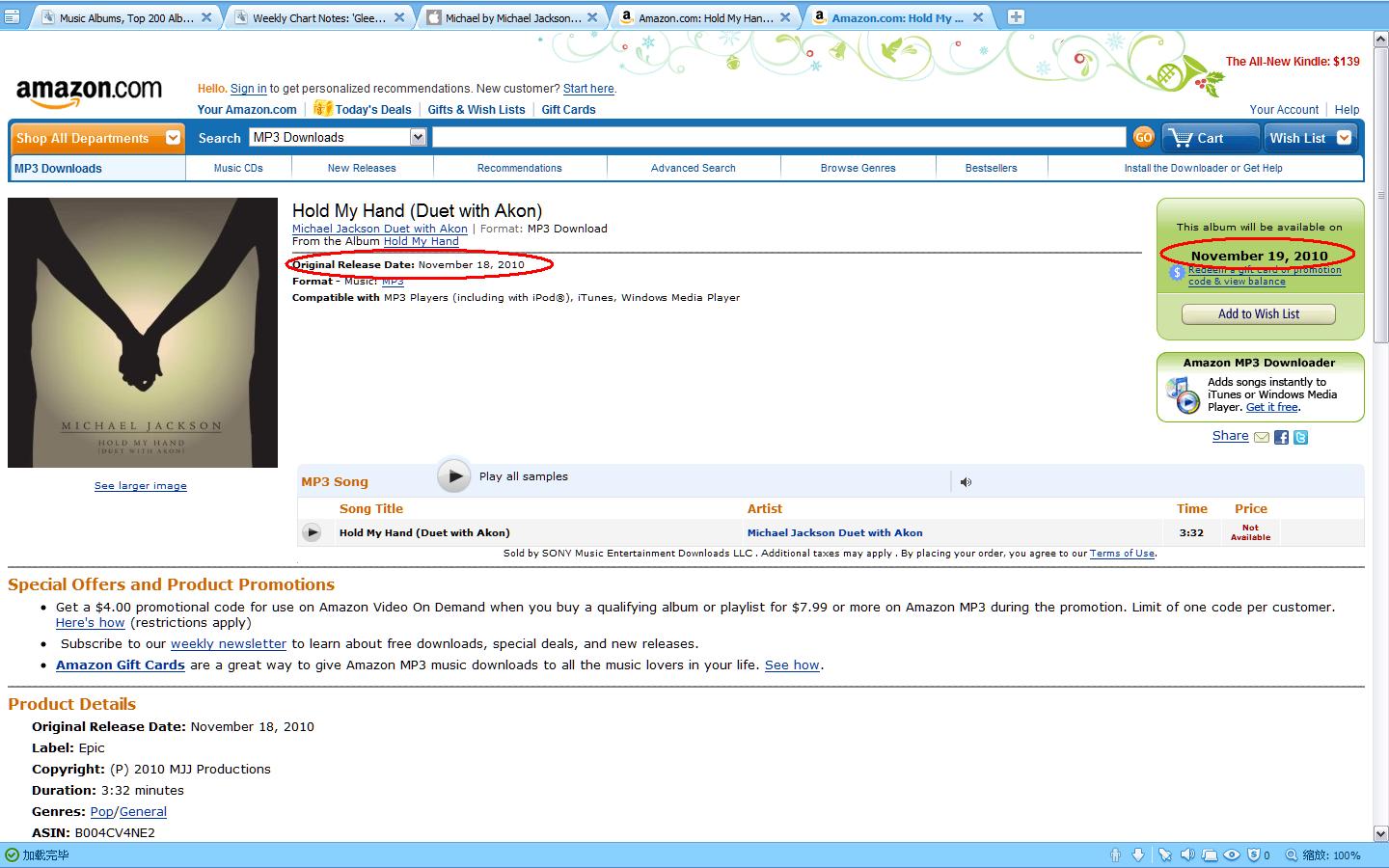Share via the Twitter icon
This screenshot has height=868, width=1389.
click(x=1300, y=438)
